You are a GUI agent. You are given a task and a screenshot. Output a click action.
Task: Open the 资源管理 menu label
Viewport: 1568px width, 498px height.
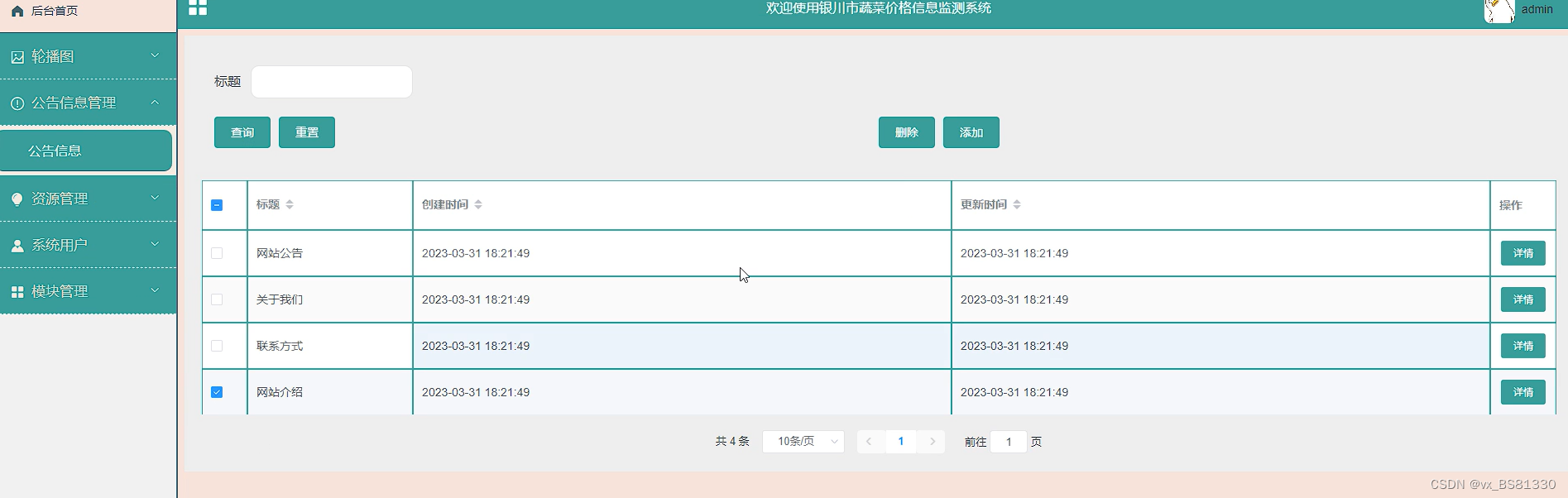[x=60, y=199]
